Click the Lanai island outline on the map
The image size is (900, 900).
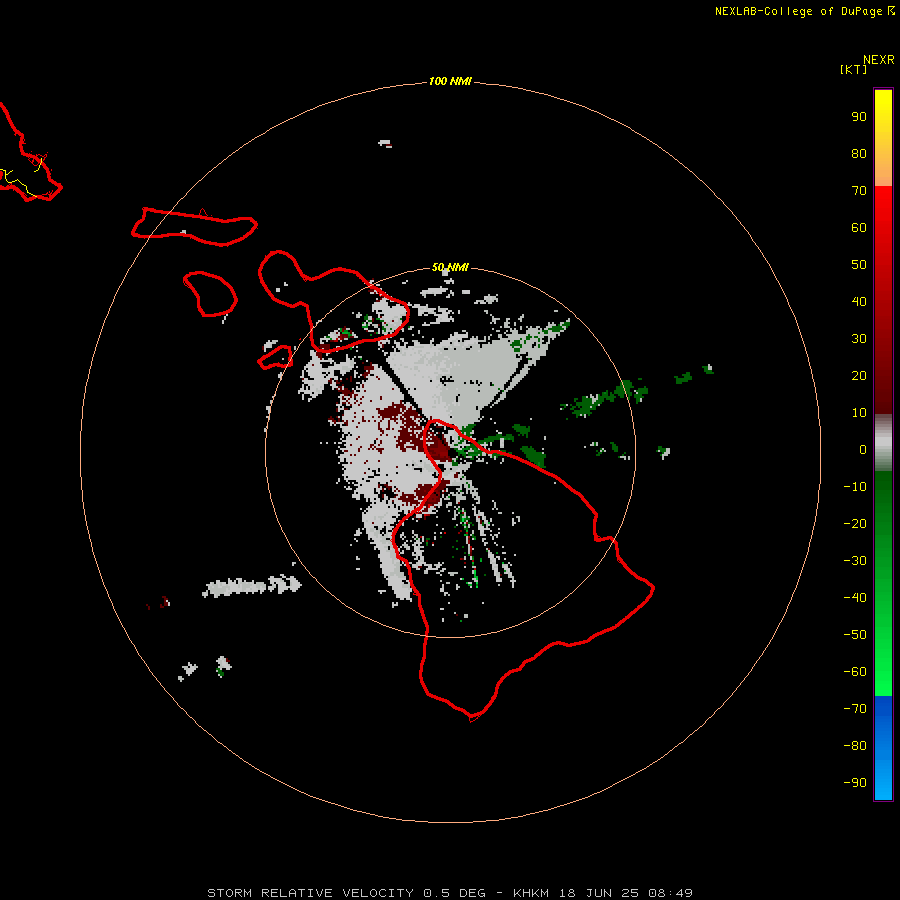pyautogui.click(x=211, y=294)
